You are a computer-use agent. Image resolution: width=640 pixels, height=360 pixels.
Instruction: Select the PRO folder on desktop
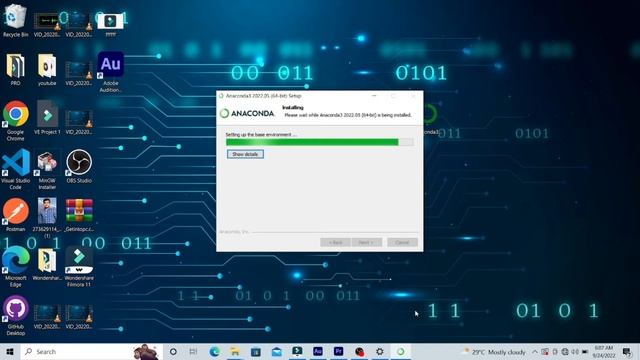pyautogui.click(x=16, y=69)
